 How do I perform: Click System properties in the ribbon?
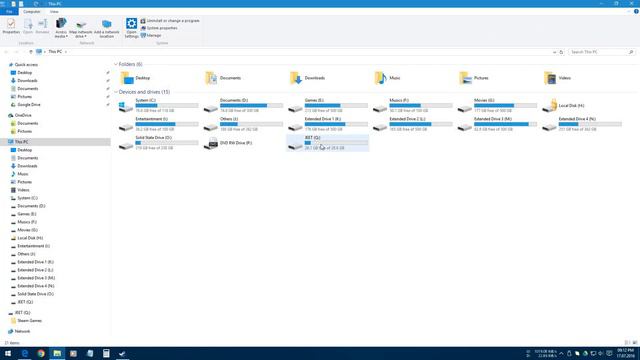coord(159,28)
